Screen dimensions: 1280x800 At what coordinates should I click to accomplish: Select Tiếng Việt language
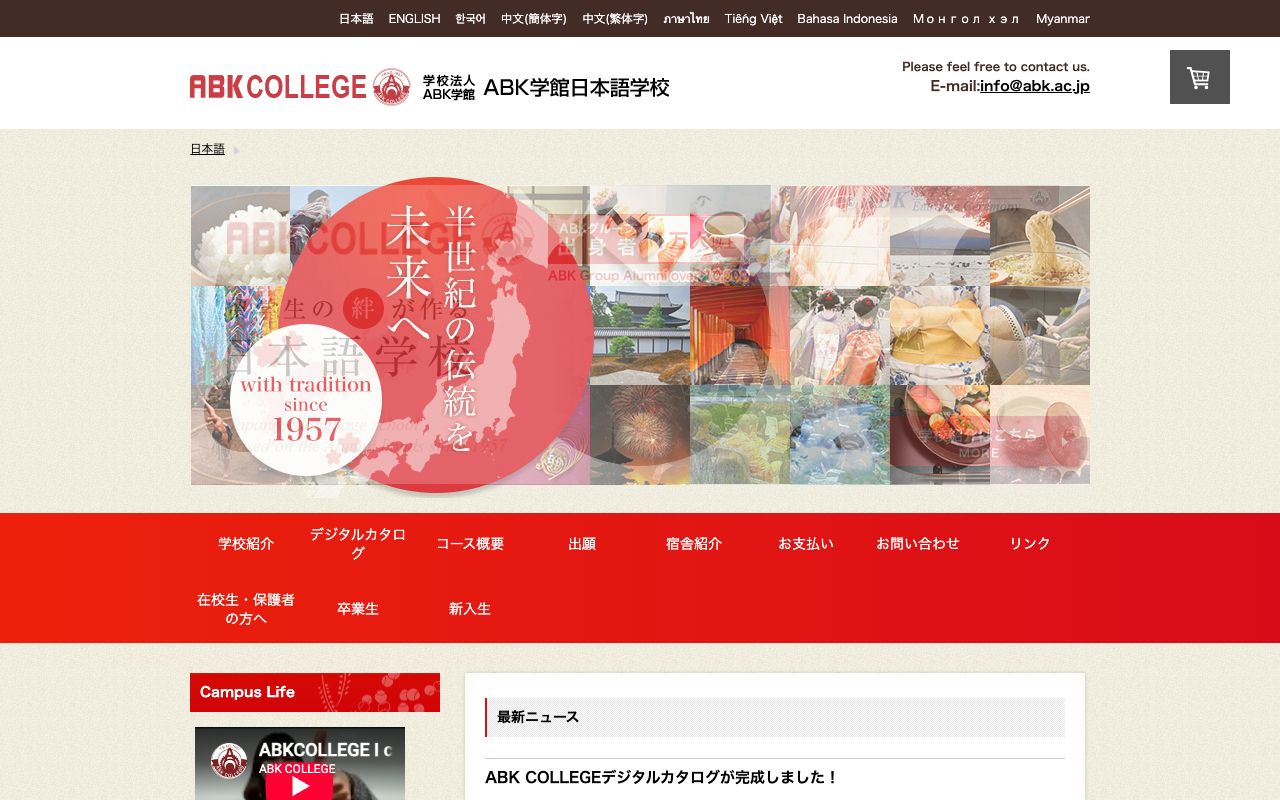(753, 19)
